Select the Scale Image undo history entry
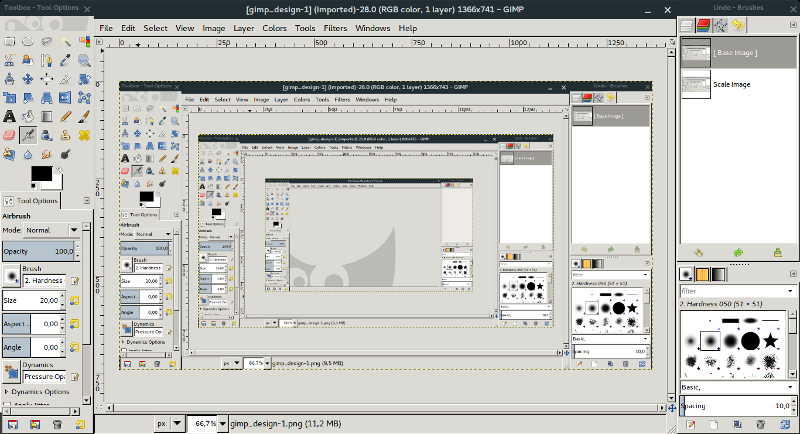Image resolution: width=800 pixels, height=434 pixels. (x=738, y=84)
